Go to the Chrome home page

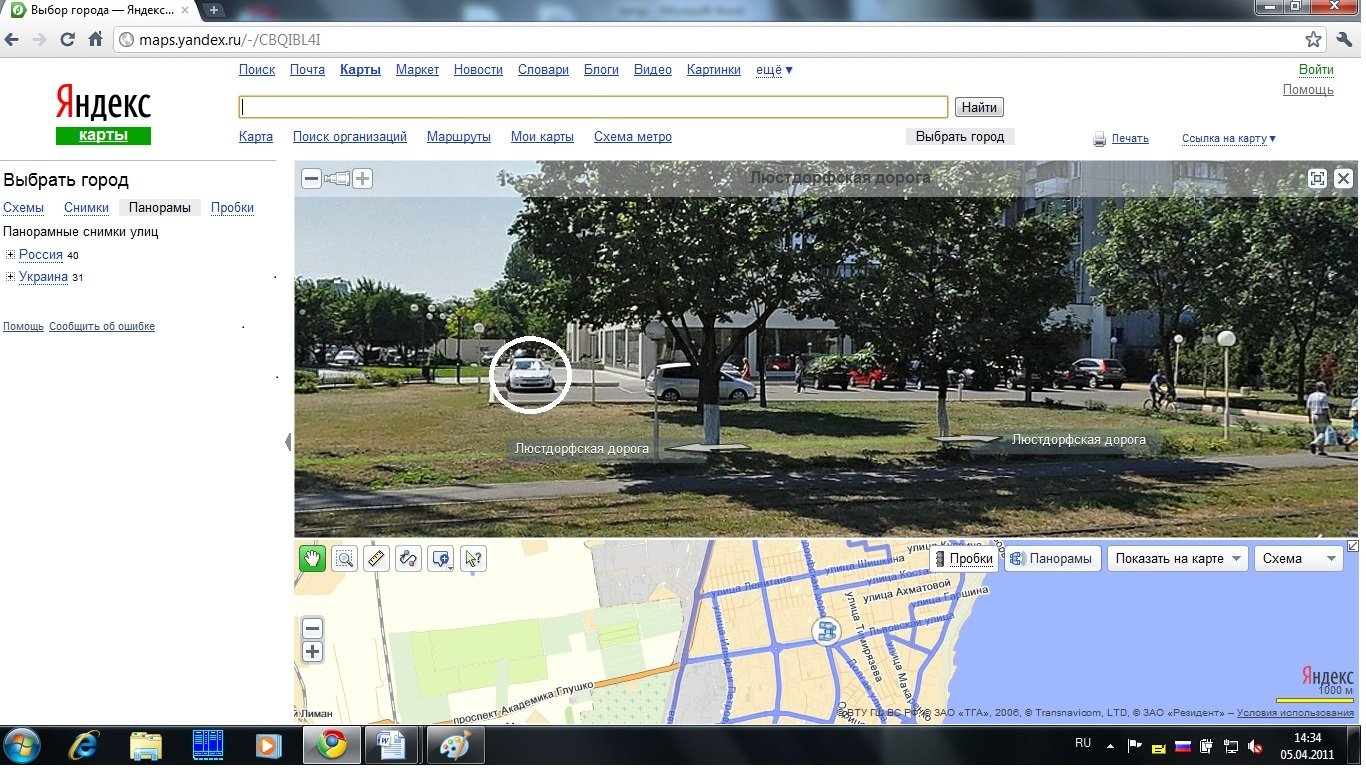point(96,40)
